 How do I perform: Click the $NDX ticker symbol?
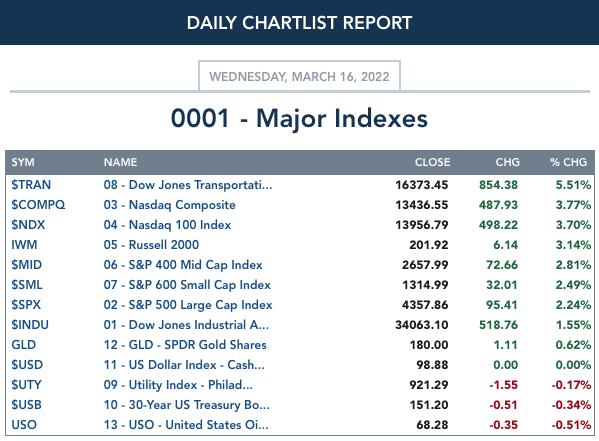(x=28, y=225)
